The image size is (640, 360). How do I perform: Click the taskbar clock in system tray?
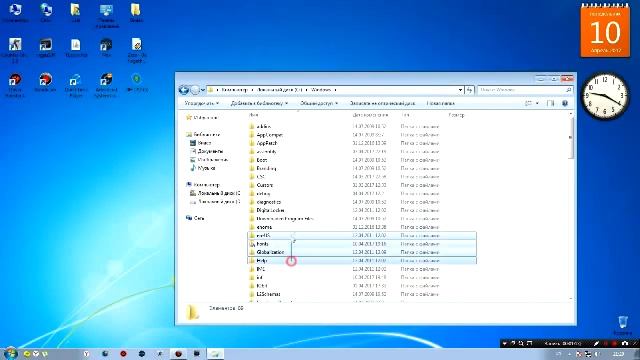pyautogui.click(x=619, y=353)
